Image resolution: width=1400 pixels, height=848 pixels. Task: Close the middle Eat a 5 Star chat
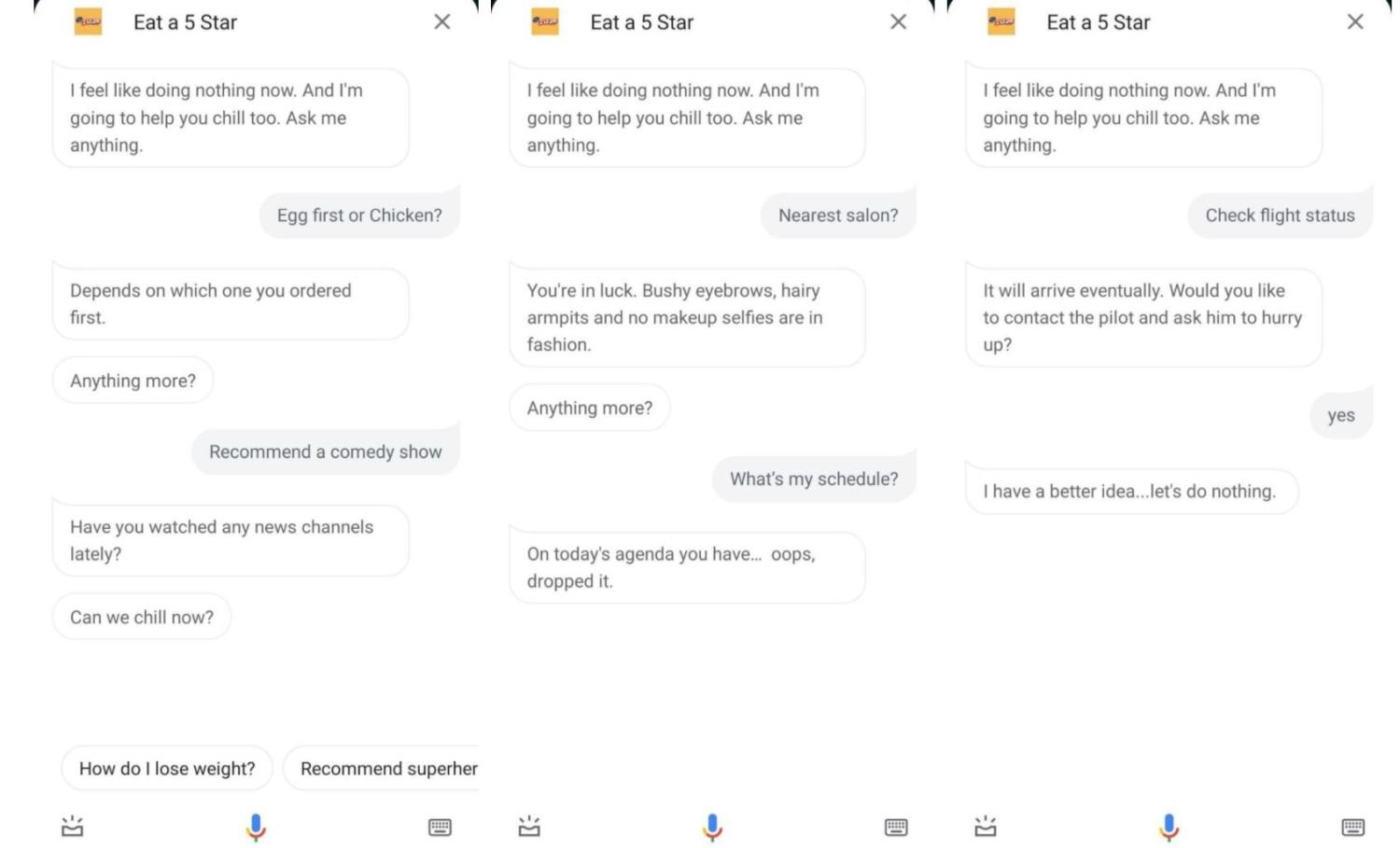[899, 21]
